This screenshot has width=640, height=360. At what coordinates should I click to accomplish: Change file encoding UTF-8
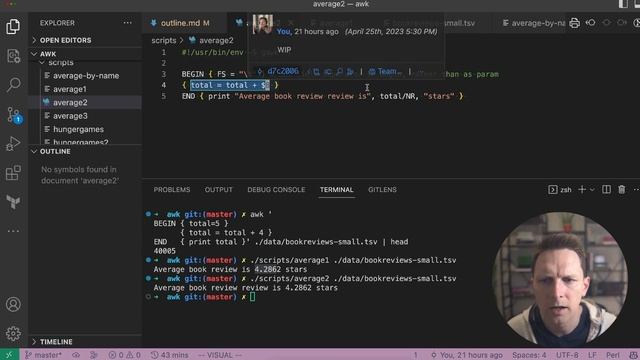(567, 355)
